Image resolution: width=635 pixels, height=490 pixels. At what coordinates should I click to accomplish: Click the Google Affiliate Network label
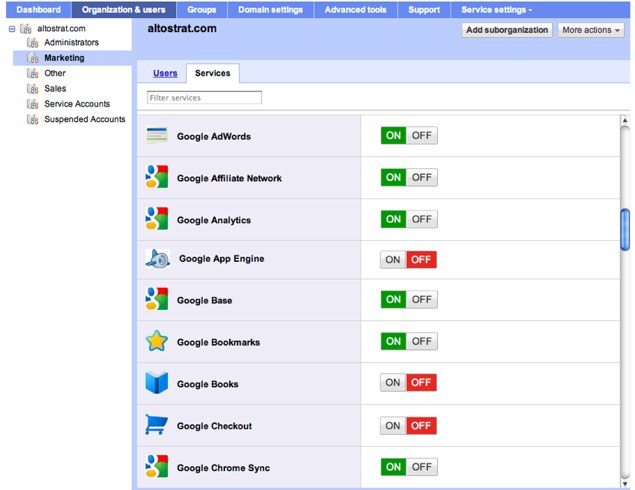point(229,178)
